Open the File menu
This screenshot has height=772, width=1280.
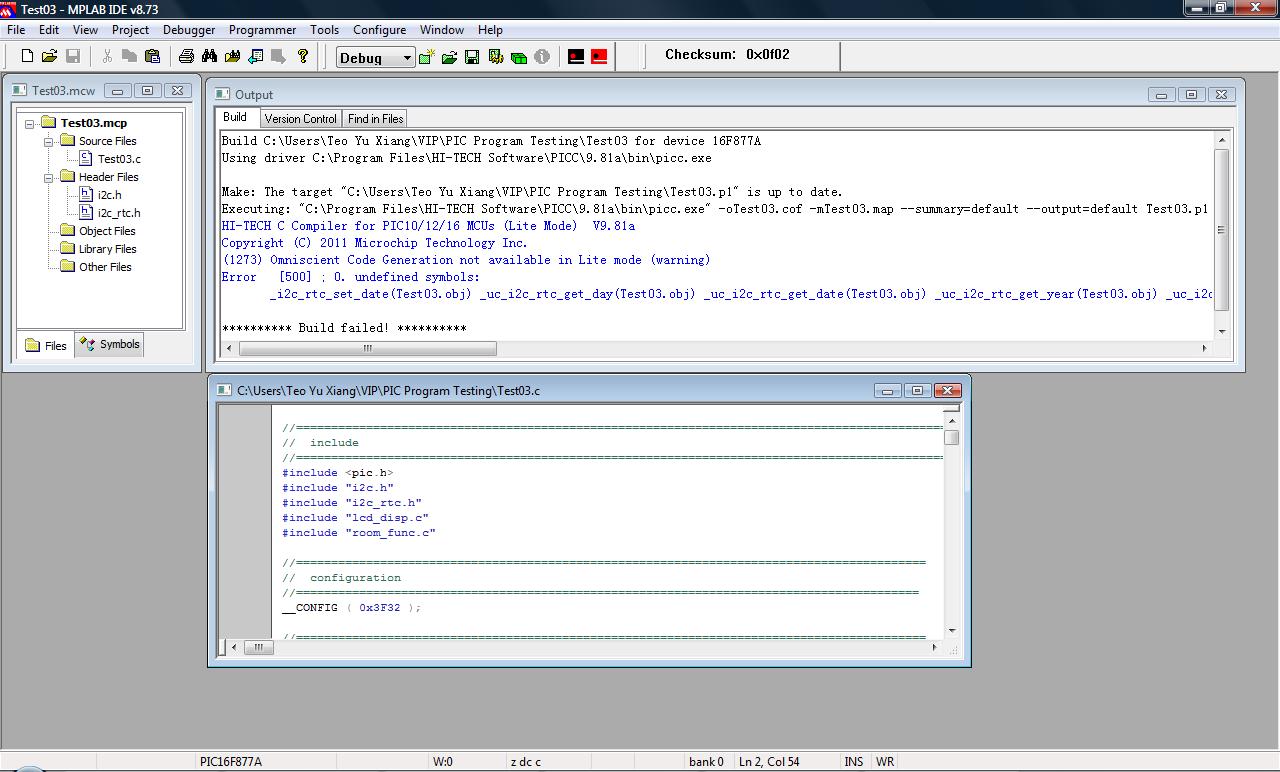tap(16, 30)
